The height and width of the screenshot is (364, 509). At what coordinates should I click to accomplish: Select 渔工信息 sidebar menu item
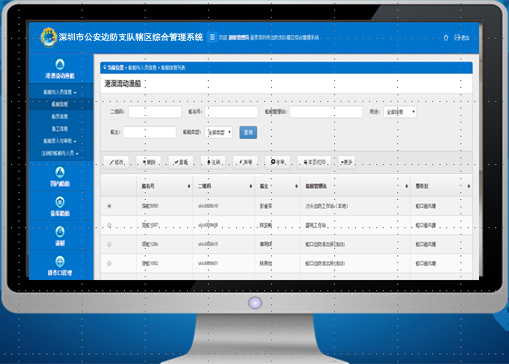60,129
